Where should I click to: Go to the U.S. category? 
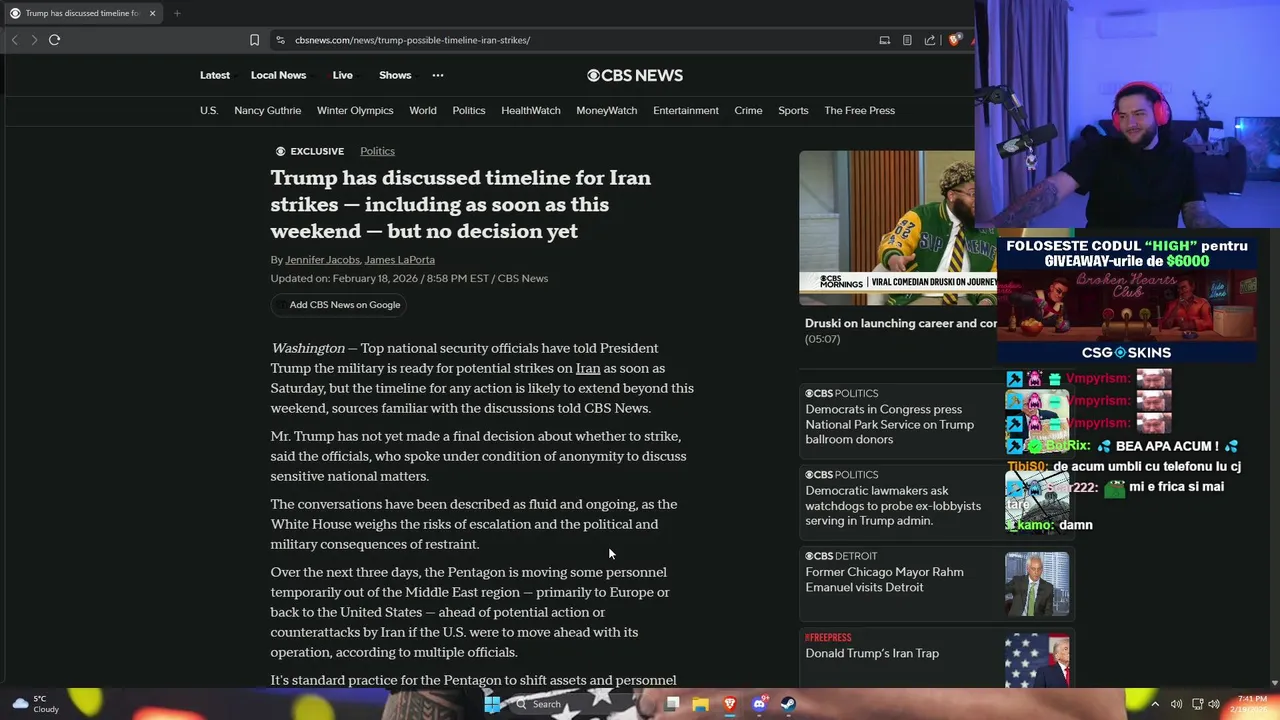[x=209, y=110]
